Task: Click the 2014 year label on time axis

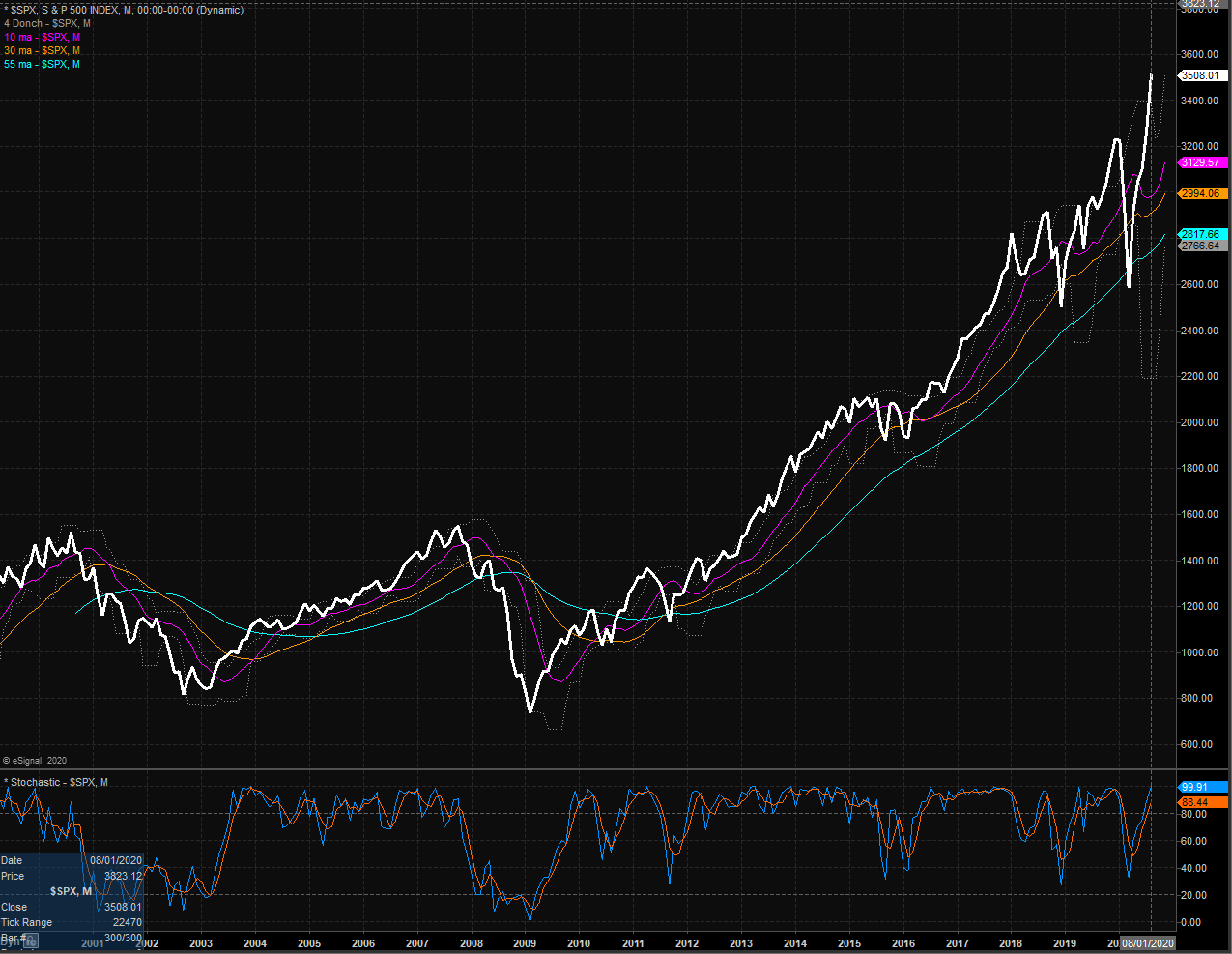Action: point(795,943)
